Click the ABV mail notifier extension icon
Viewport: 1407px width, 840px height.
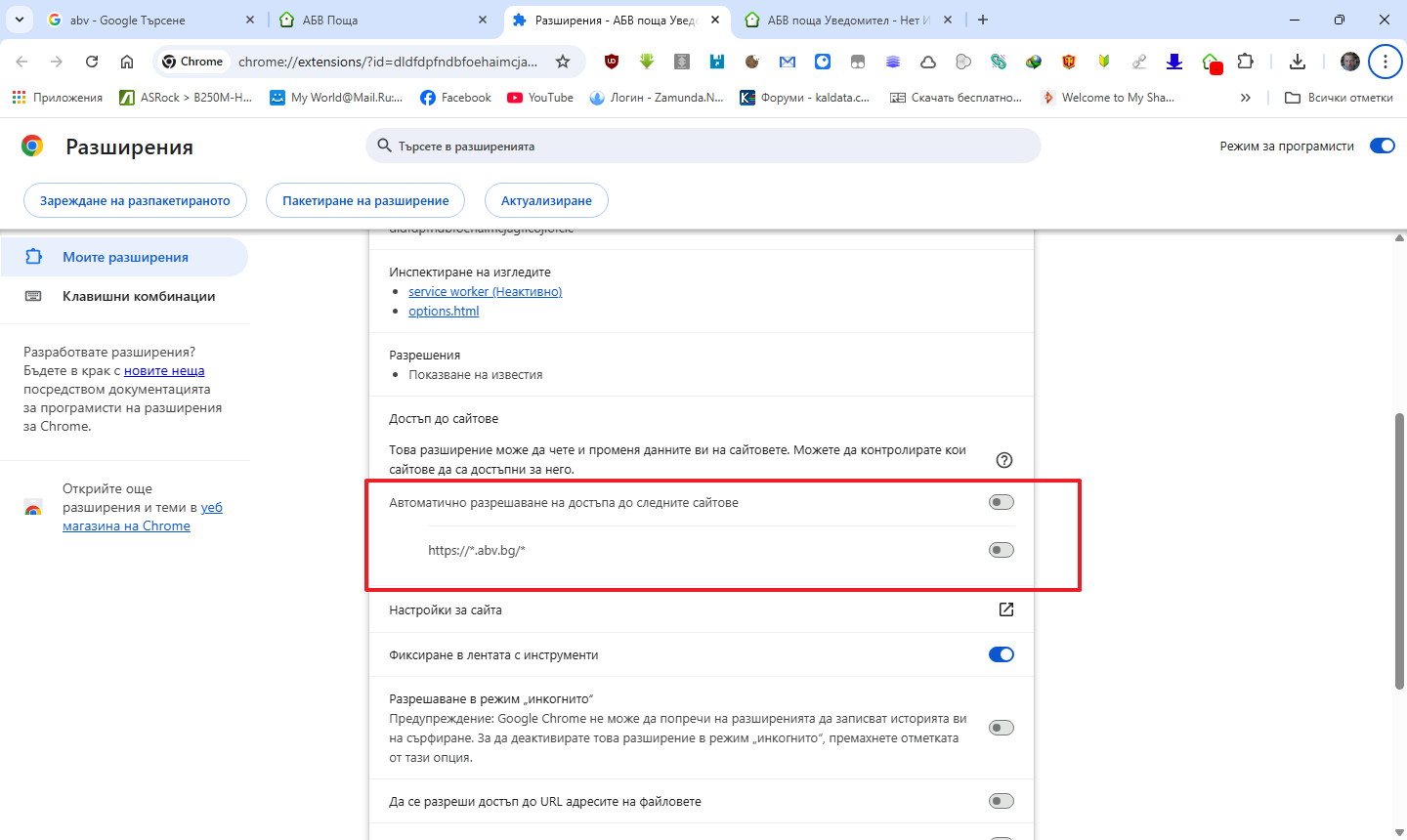click(x=1212, y=63)
